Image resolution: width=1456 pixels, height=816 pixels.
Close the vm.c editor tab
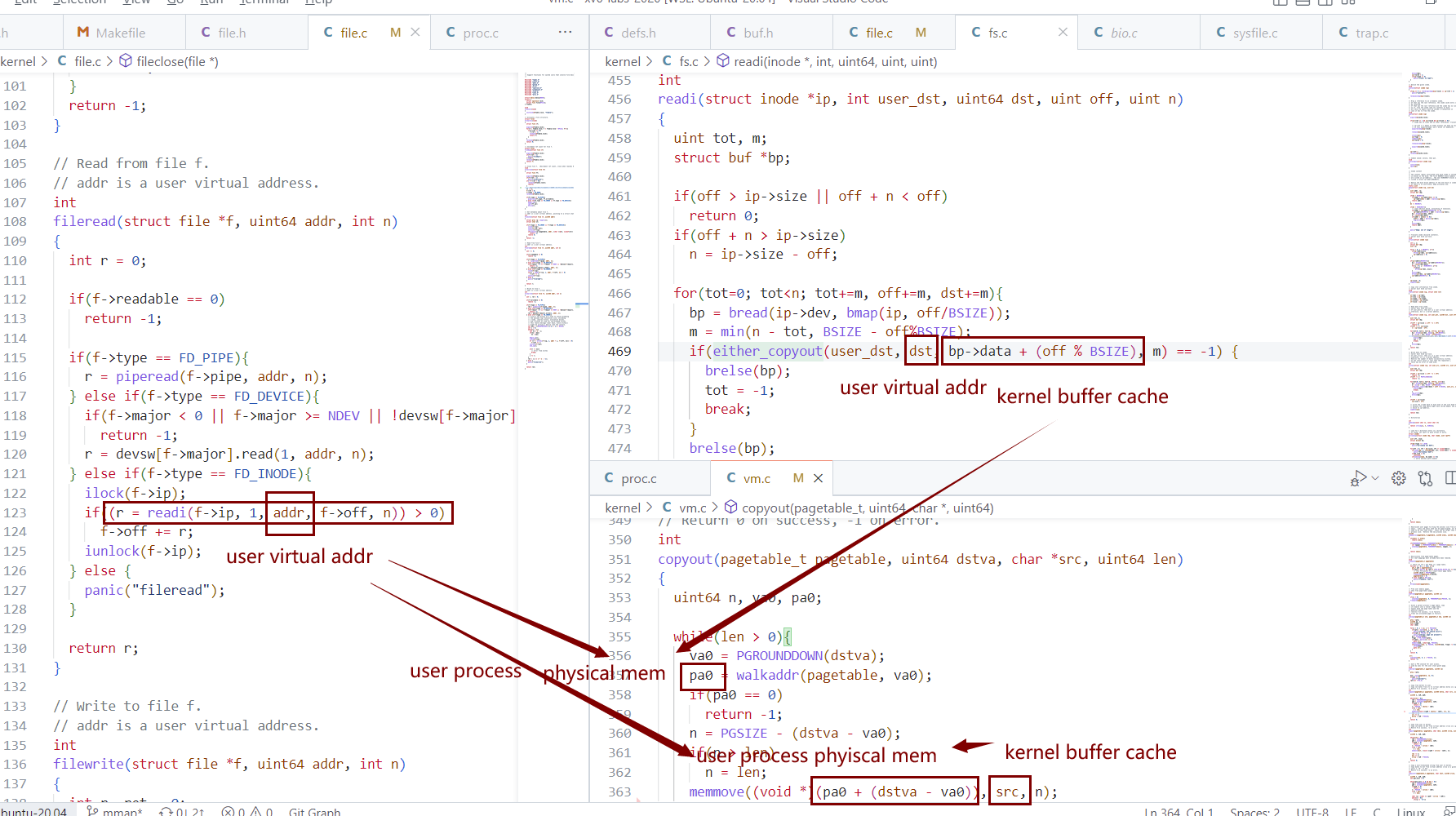[818, 478]
